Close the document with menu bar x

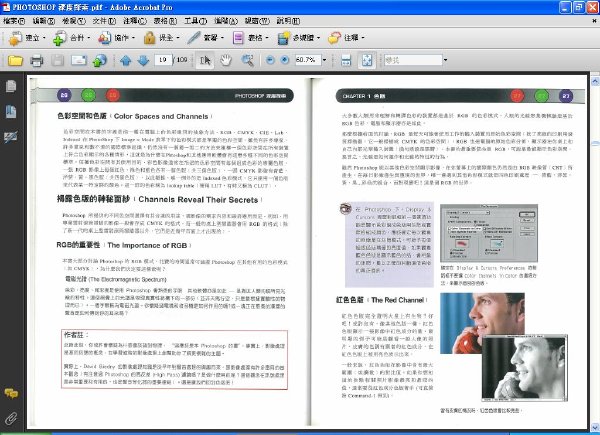coord(594,21)
